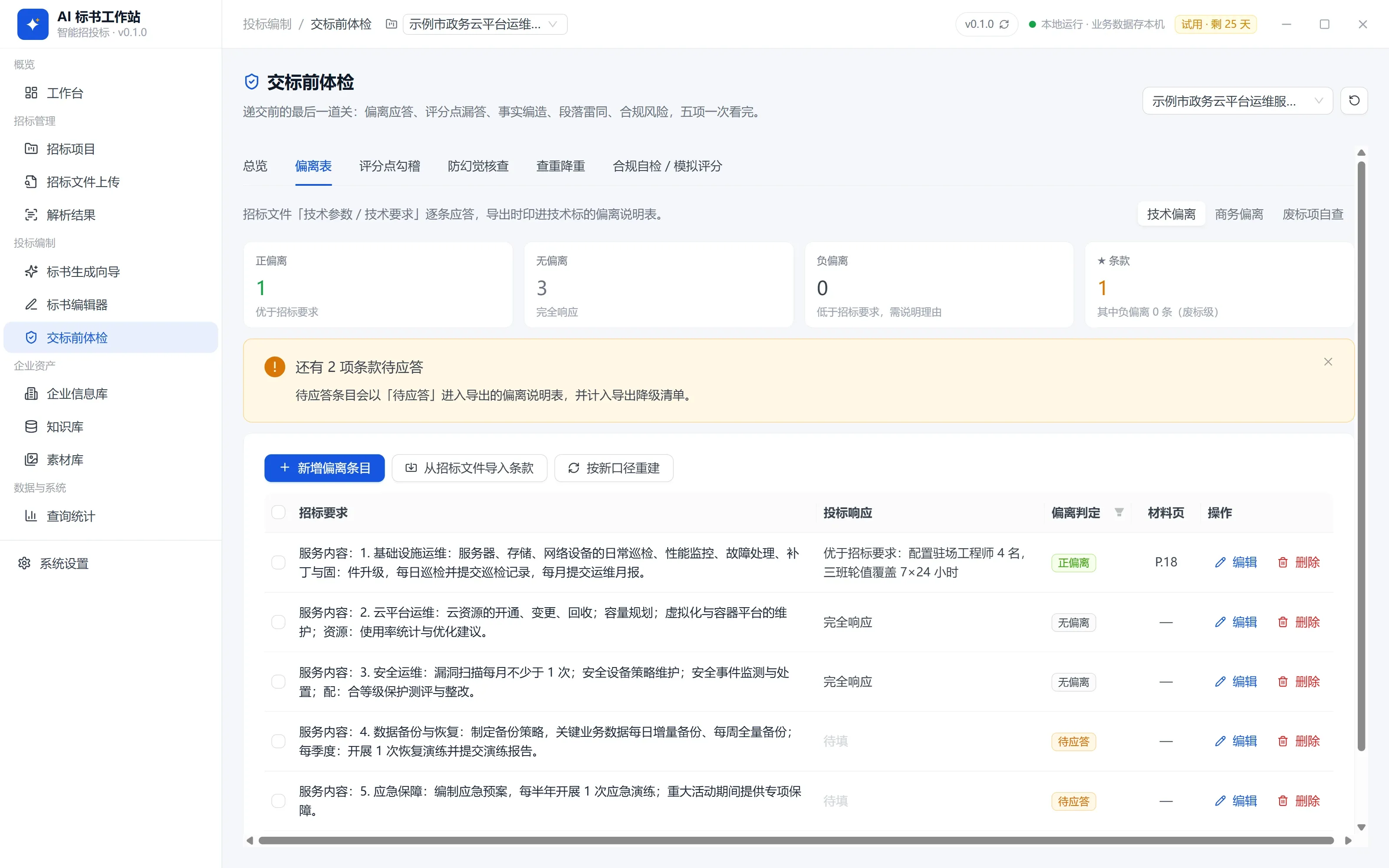1389x868 pixels.
Task: Dismiss the 还有 2 项条款待应答 alert
Action: [x=1328, y=362]
